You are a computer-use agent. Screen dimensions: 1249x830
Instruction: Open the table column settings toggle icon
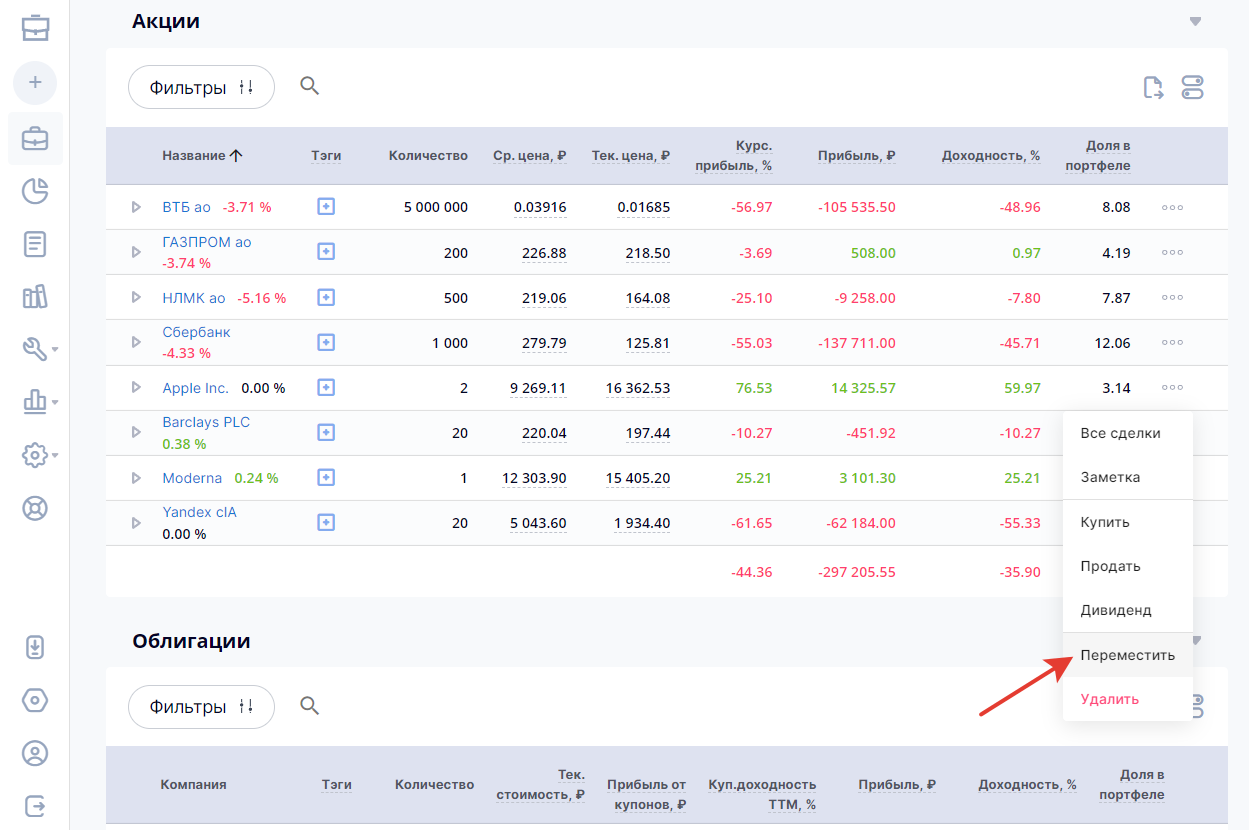(1192, 88)
